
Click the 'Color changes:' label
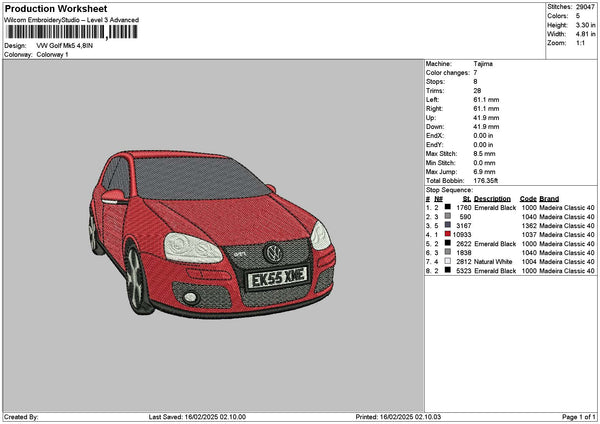448,73
